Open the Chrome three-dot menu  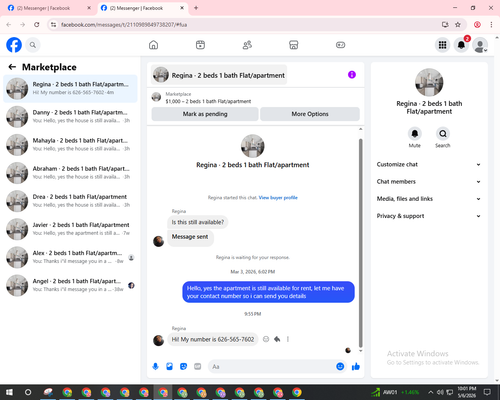(x=491, y=25)
